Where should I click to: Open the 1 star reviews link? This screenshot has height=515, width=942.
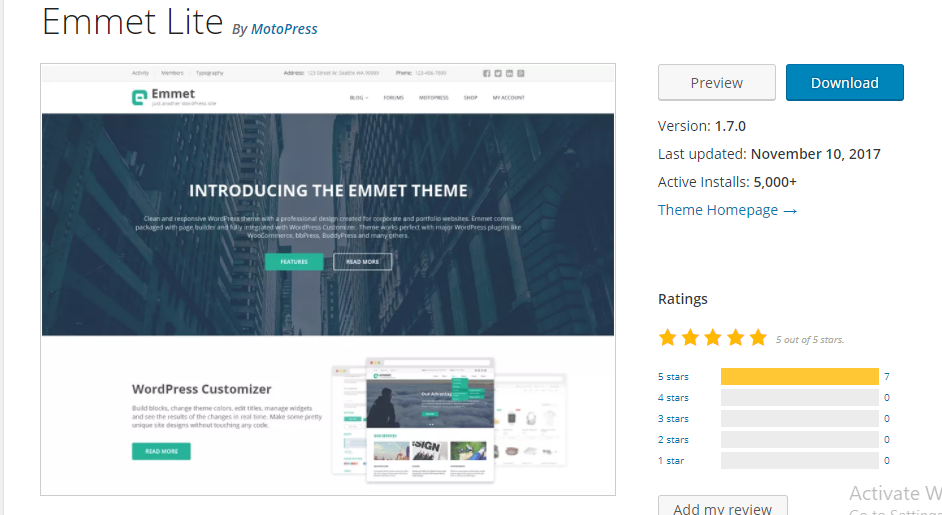671,461
